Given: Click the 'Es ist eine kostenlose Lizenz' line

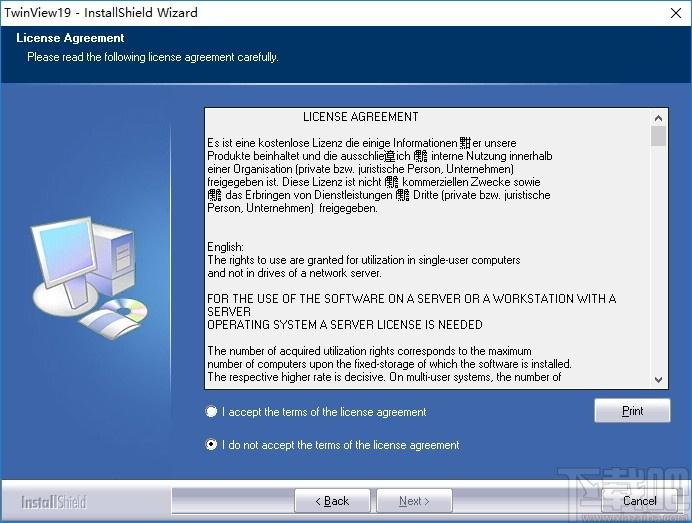Looking at the screenshot, I should 361,143.
